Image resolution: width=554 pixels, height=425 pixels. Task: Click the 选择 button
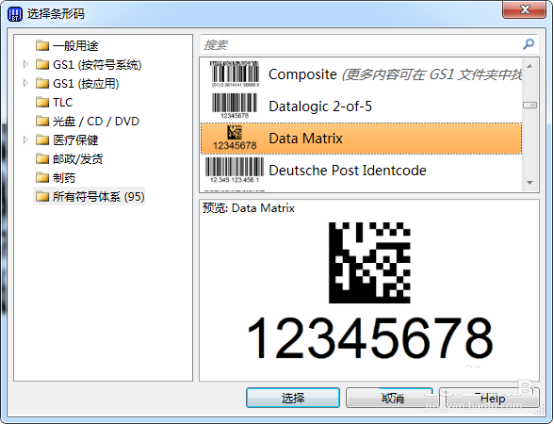click(293, 398)
